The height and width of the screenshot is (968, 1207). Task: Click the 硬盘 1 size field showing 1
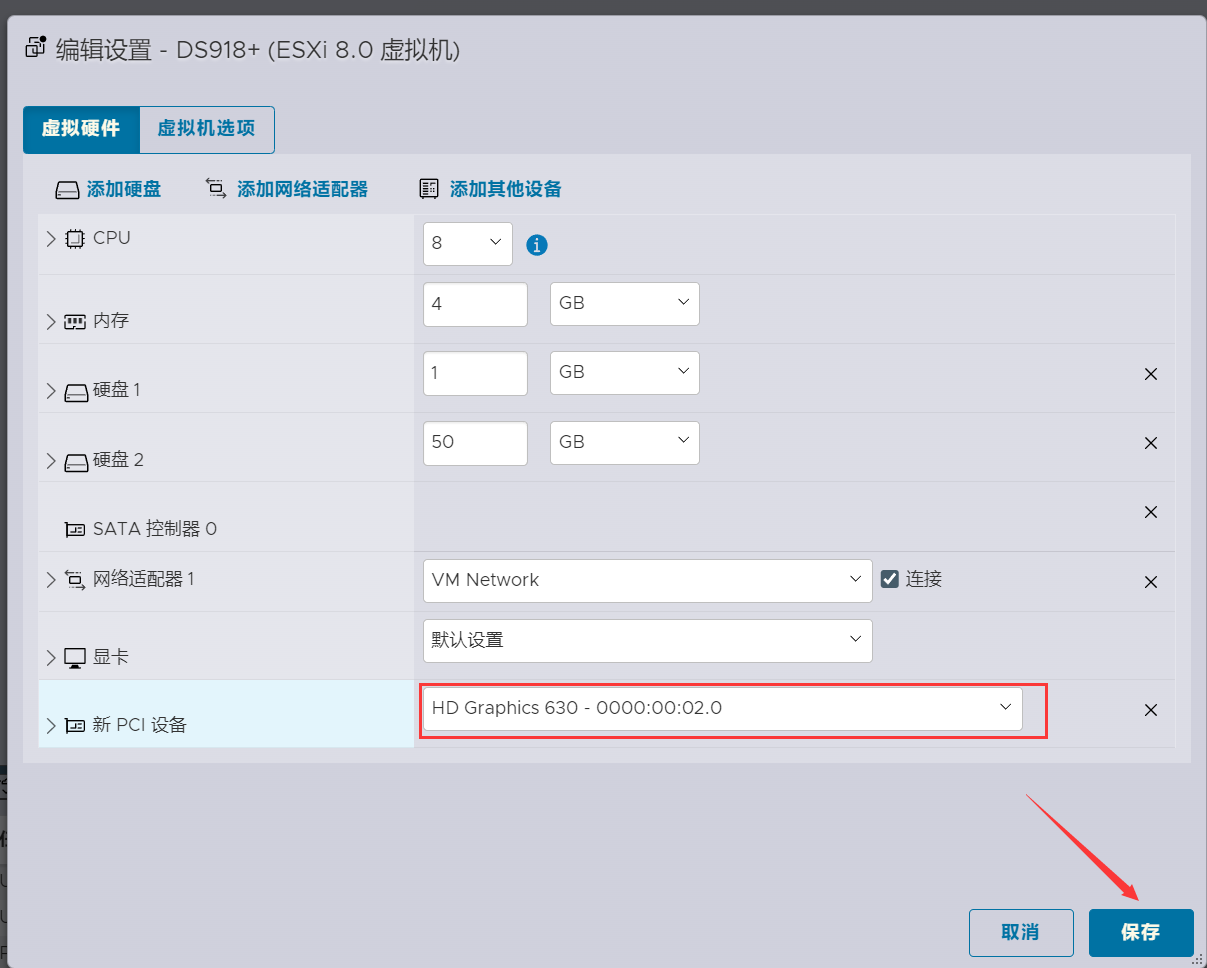pyautogui.click(x=475, y=373)
